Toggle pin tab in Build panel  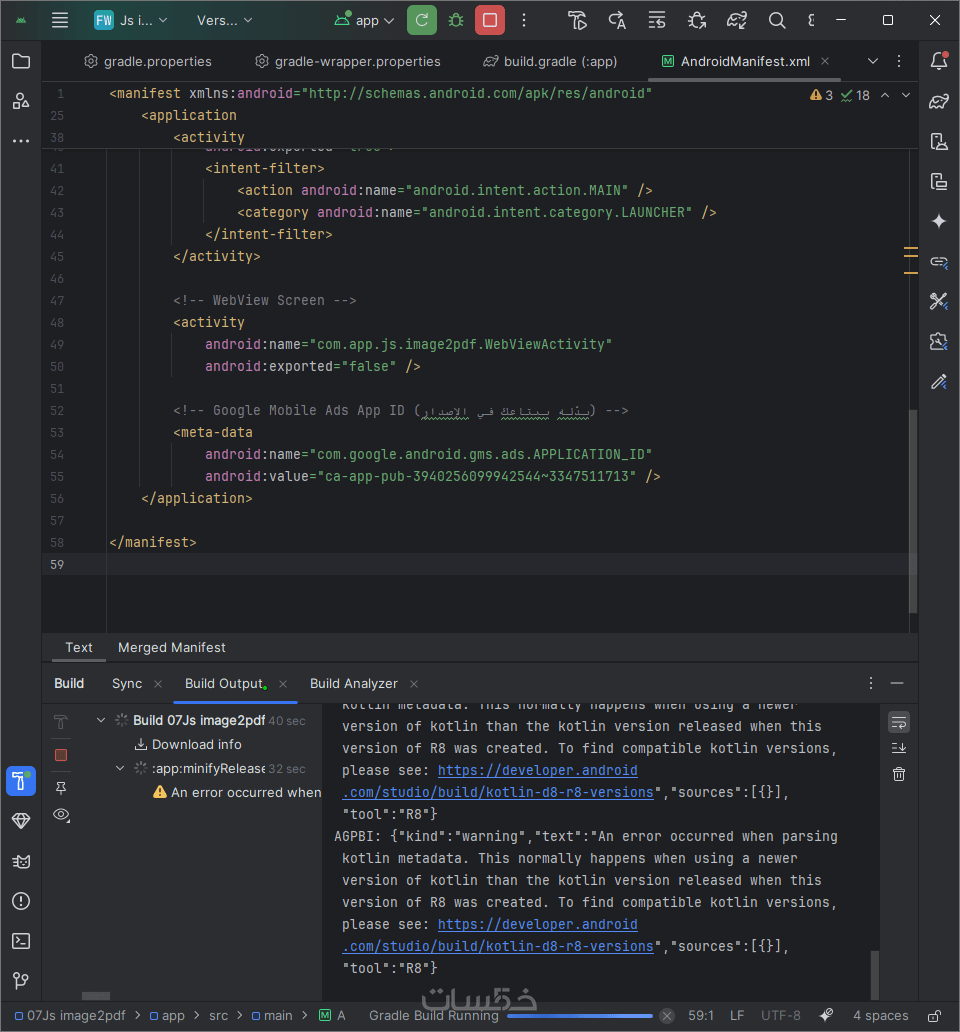point(61,787)
